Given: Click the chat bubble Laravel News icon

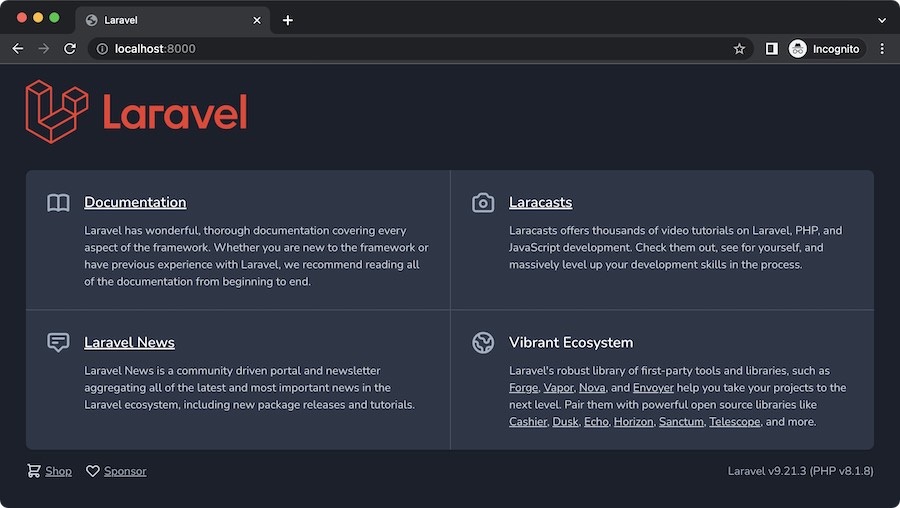Looking at the screenshot, I should [x=58, y=343].
